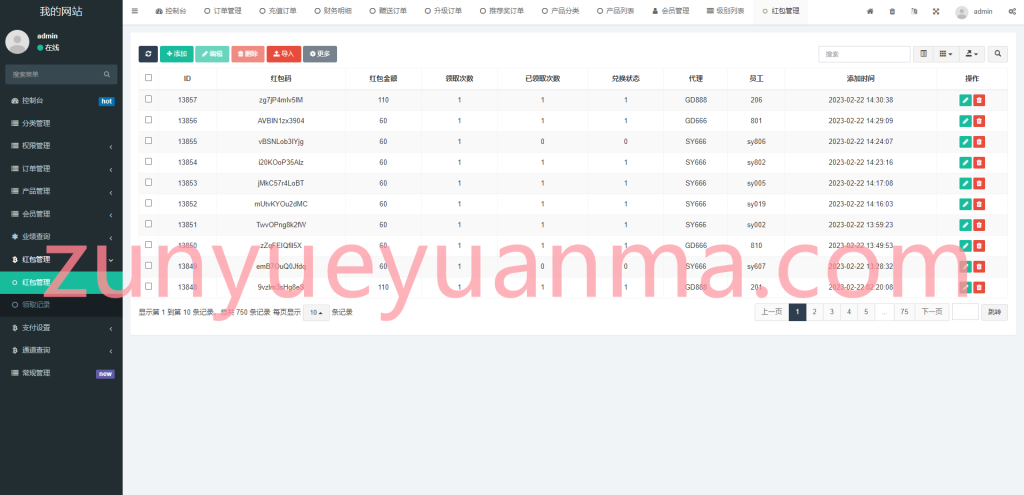Click edit icon for row 13855

tap(966, 142)
